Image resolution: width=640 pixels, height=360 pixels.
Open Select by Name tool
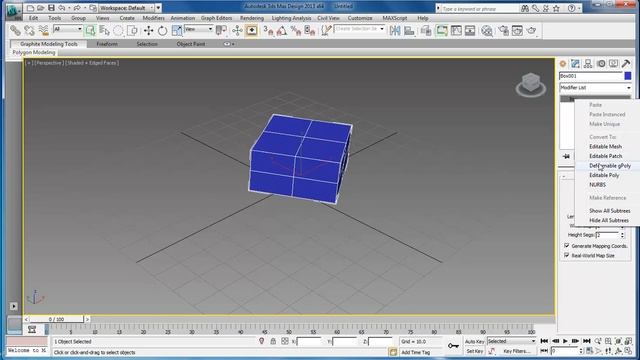[x=104, y=30]
